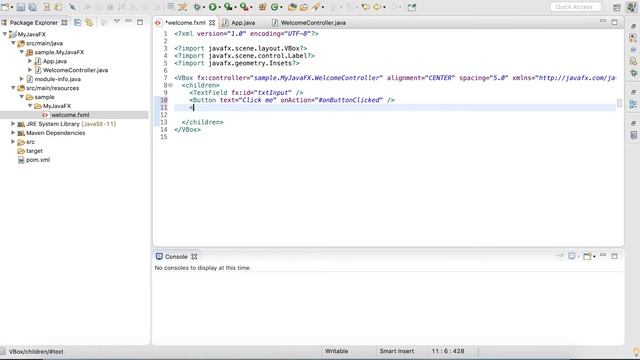Open Open Console dropdown arrow

(x=594, y=256)
